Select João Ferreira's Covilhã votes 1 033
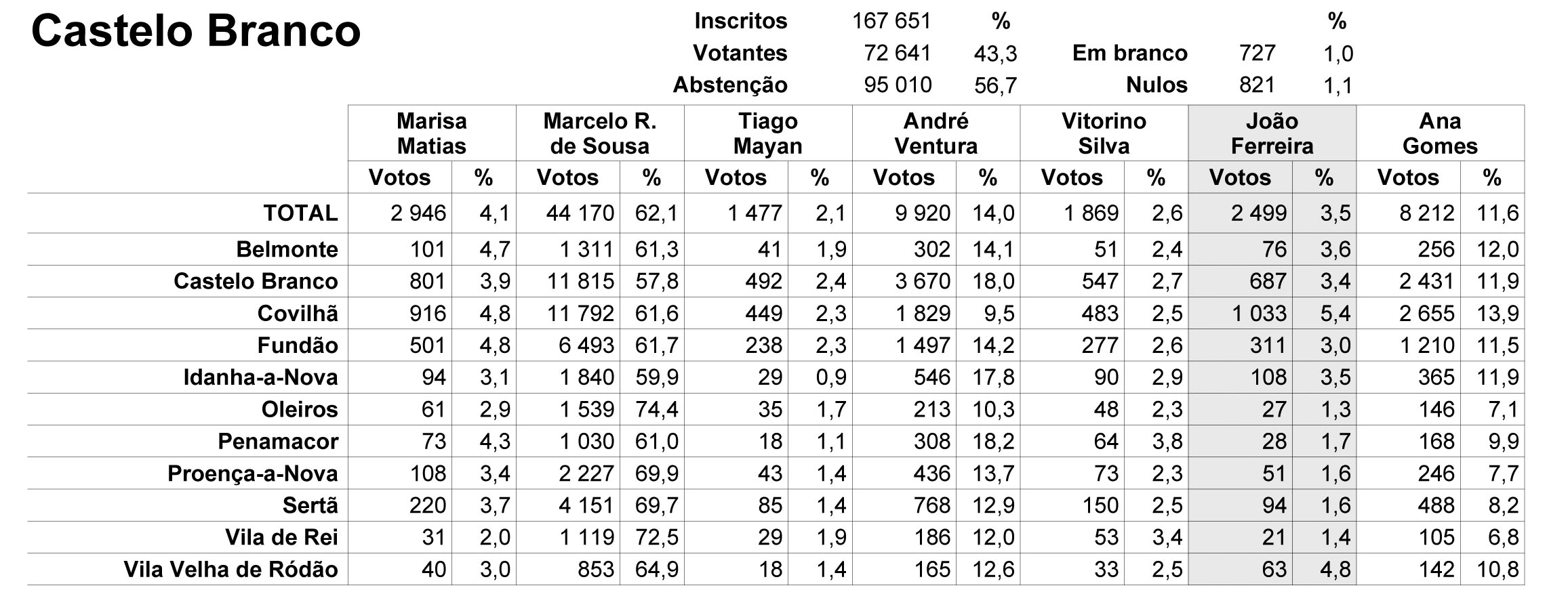This screenshot has width=1568, height=590. pos(1259,314)
